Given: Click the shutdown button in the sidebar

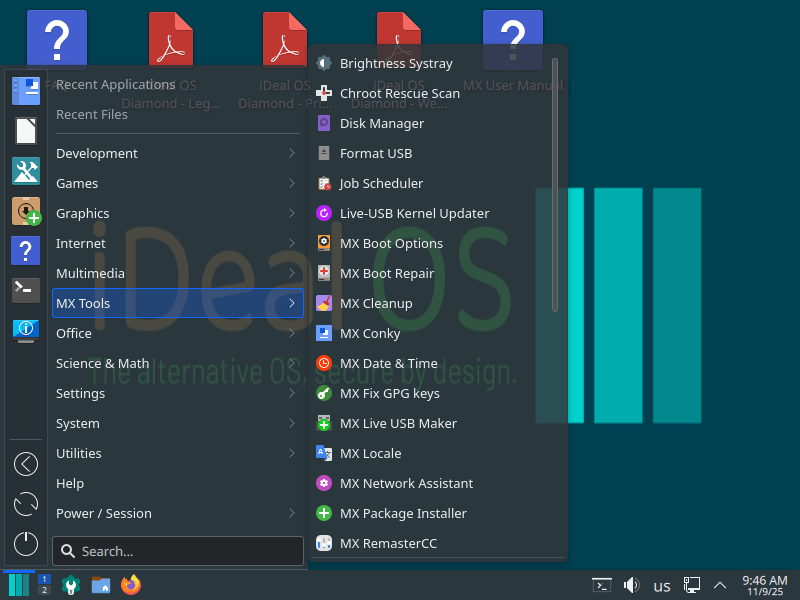Looking at the screenshot, I should (25, 544).
